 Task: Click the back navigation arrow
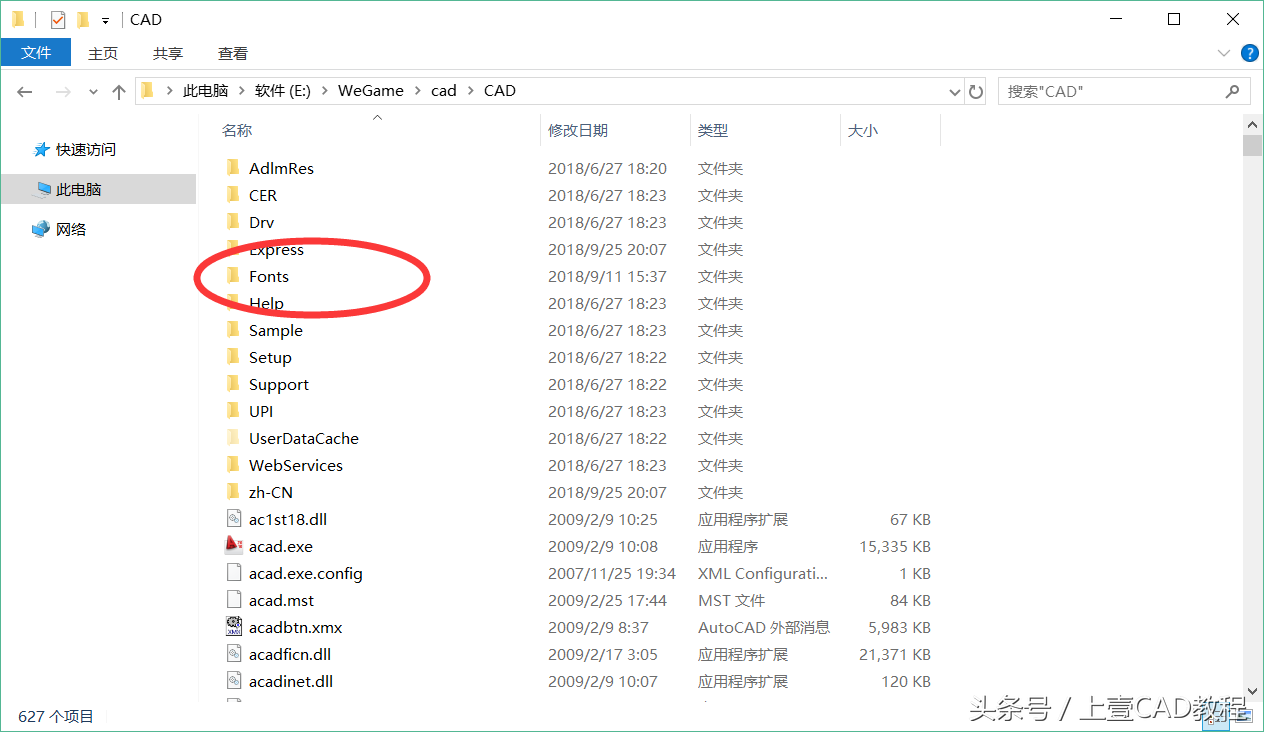[24, 91]
